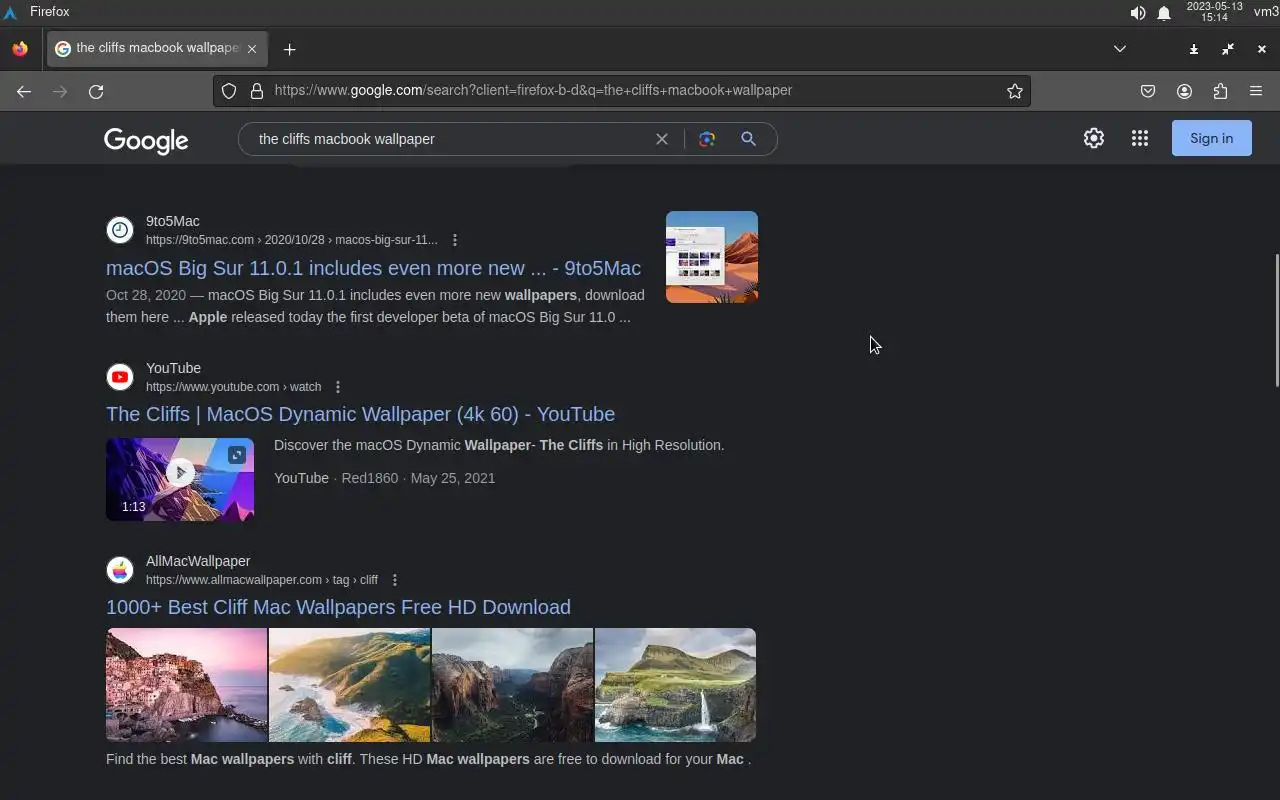The height and width of the screenshot is (800, 1280).
Task: Open the Pocket save icon
Action: click(x=1148, y=91)
